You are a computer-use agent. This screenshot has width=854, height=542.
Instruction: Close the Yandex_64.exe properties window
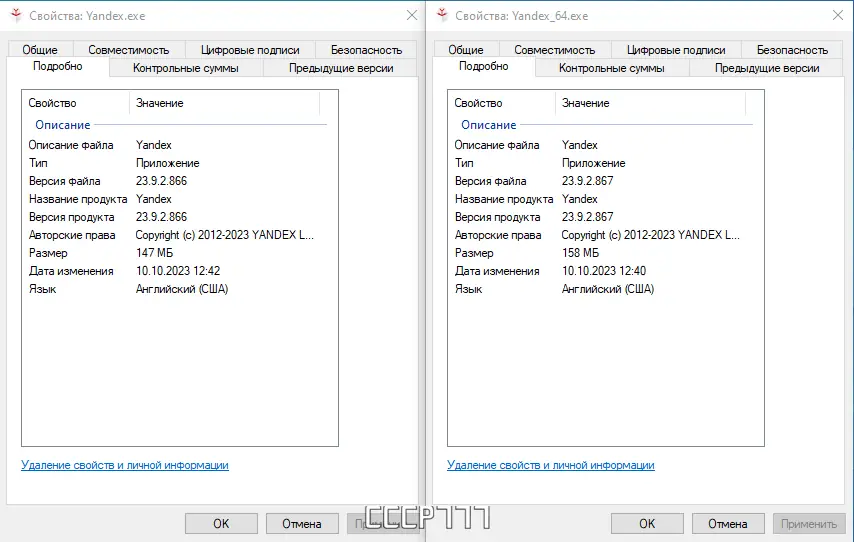(837, 15)
